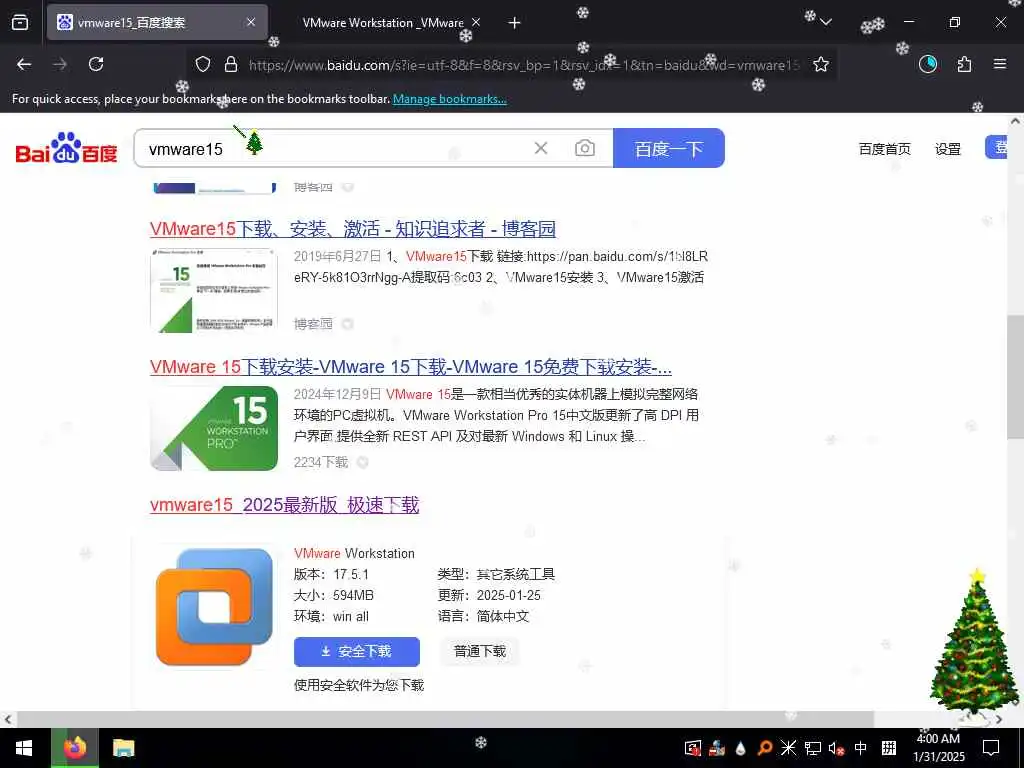Open result VMware 15下载安装-VMware 15下载
Image resolution: width=1024 pixels, height=768 pixels.
coord(410,366)
